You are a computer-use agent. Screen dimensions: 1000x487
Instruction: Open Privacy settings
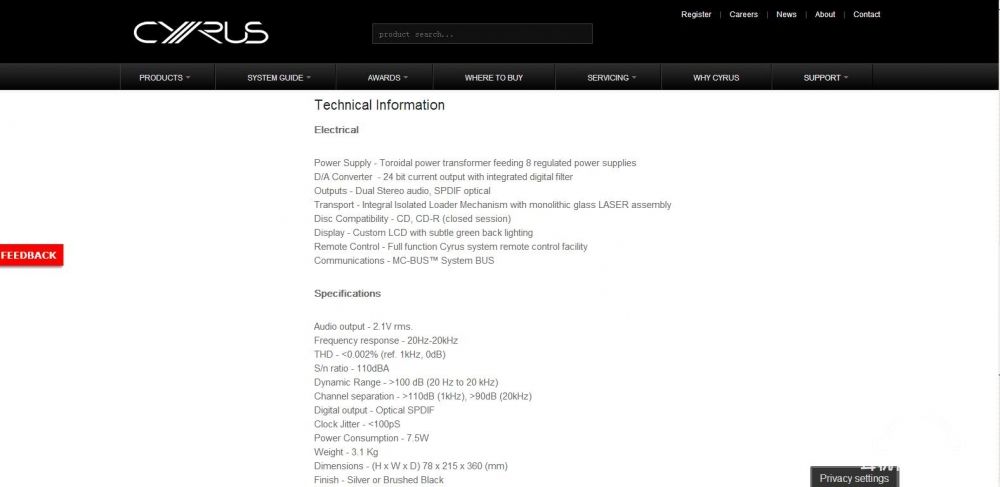(x=854, y=477)
